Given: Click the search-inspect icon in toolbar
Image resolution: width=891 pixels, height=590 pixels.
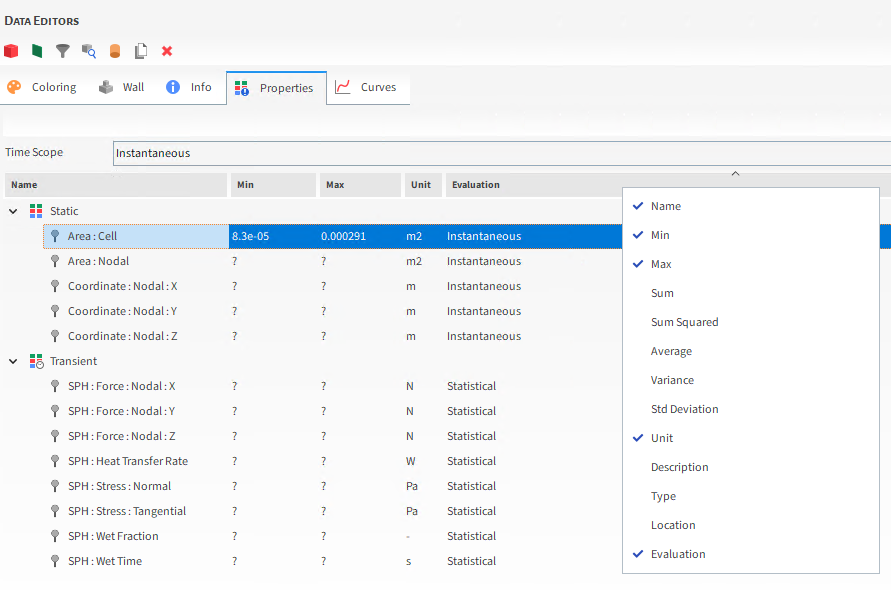Looking at the screenshot, I should 89,51.
